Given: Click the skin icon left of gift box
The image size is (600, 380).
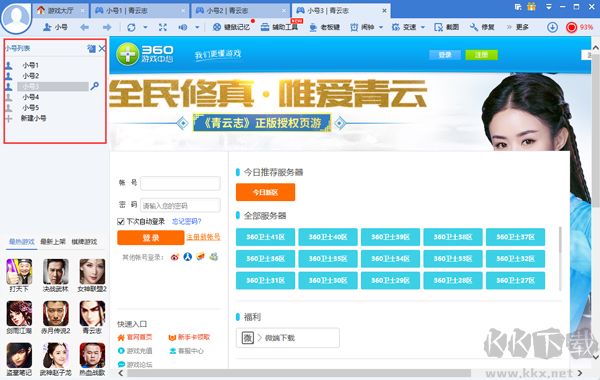Looking at the screenshot, I should (518, 7).
